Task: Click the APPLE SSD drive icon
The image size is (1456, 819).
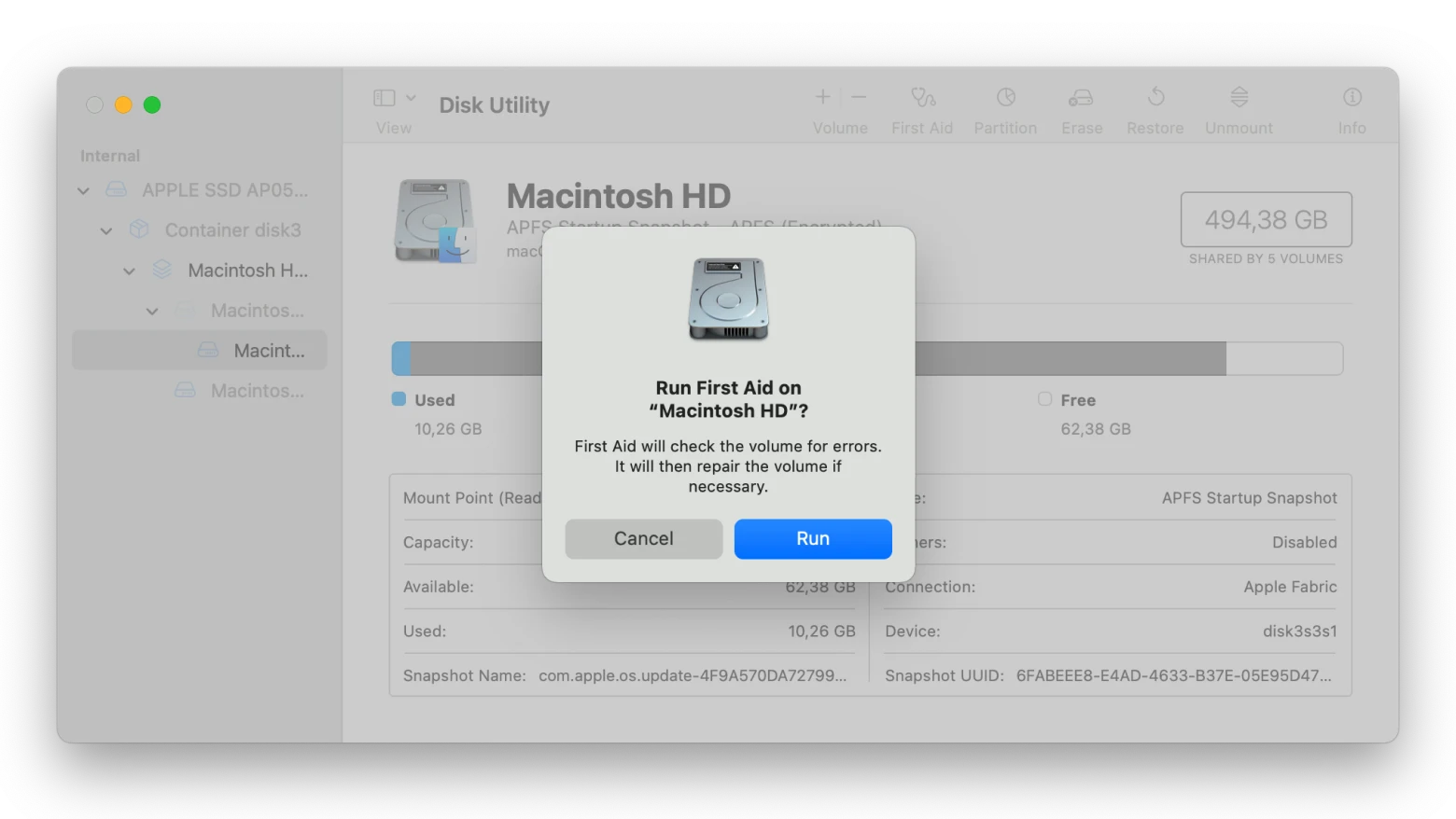Action: (x=116, y=190)
